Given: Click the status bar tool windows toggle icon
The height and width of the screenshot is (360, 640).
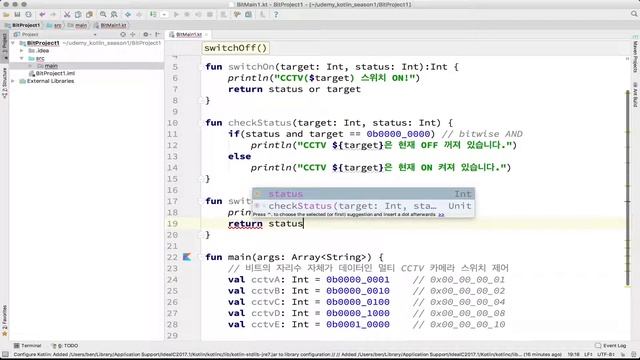Looking at the screenshot, I should pyautogui.click(x=5, y=355).
